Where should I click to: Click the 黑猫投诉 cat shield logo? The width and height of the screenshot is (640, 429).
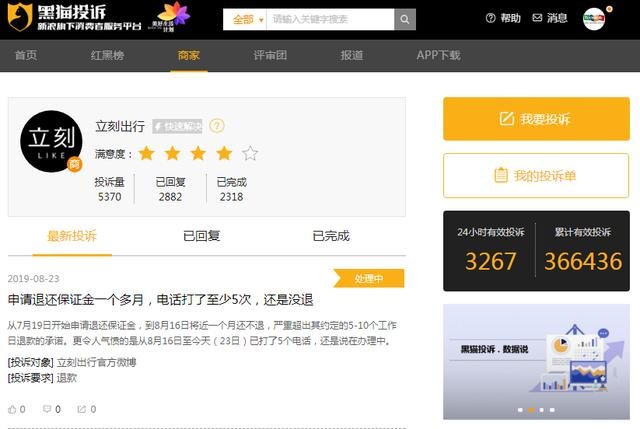coord(20,17)
